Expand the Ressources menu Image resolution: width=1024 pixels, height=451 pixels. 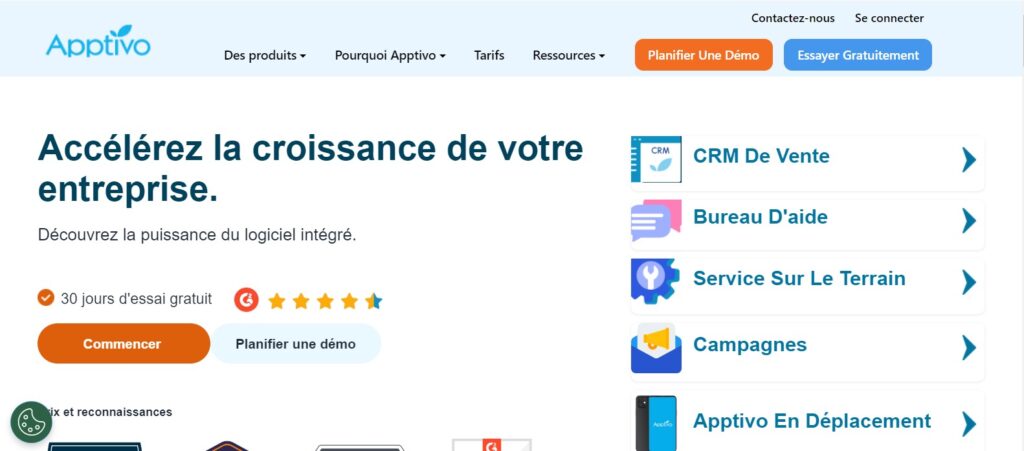point(568,55)
